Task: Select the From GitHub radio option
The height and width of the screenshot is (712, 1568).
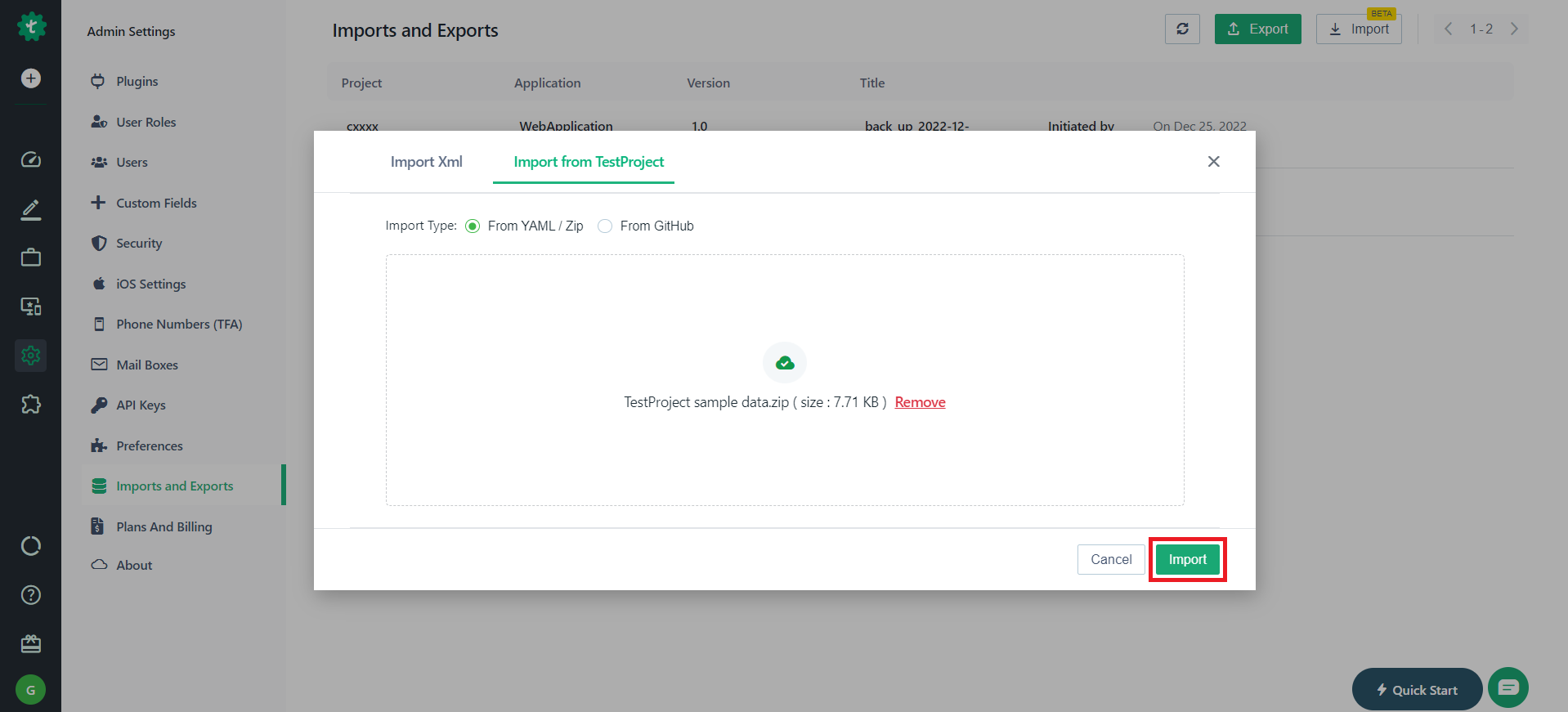Action: [x=605, y=226]
